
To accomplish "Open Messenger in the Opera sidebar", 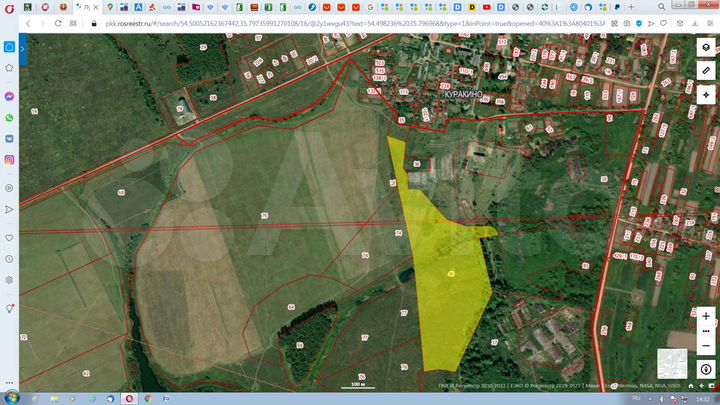I will click(9, 96).
